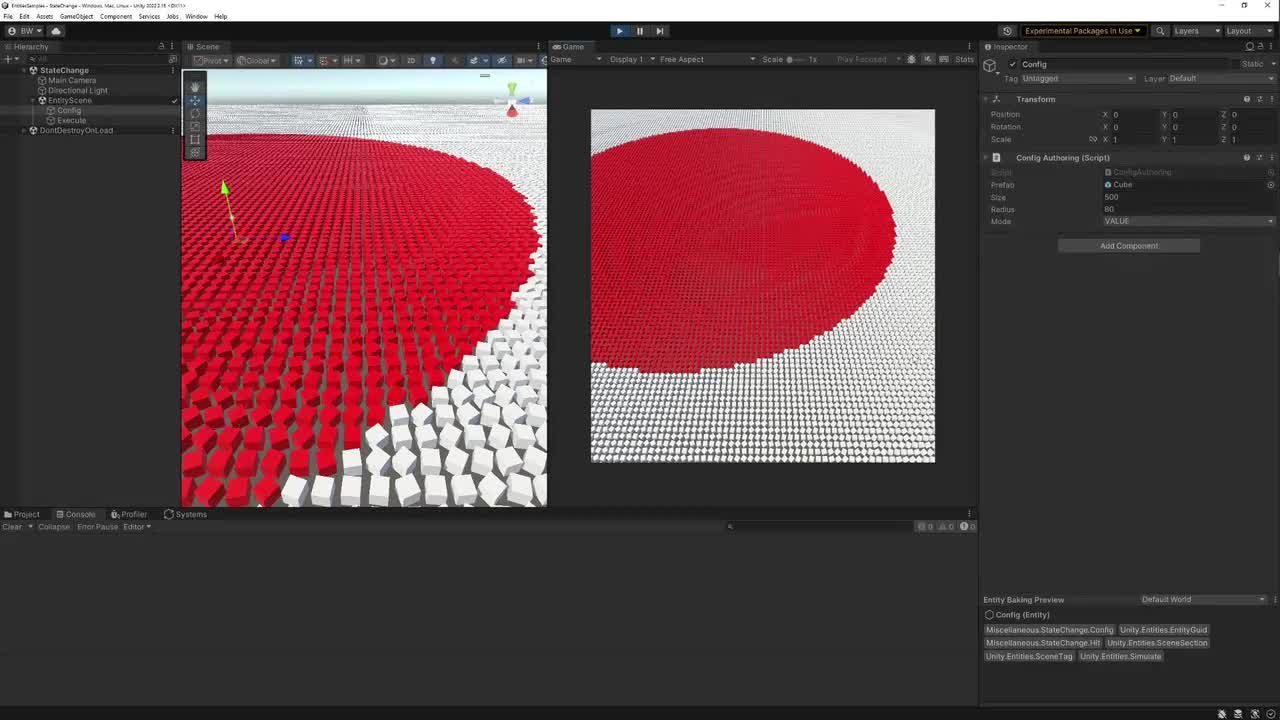
Task: Open BW account dropdown
Action: pos(25,31)
